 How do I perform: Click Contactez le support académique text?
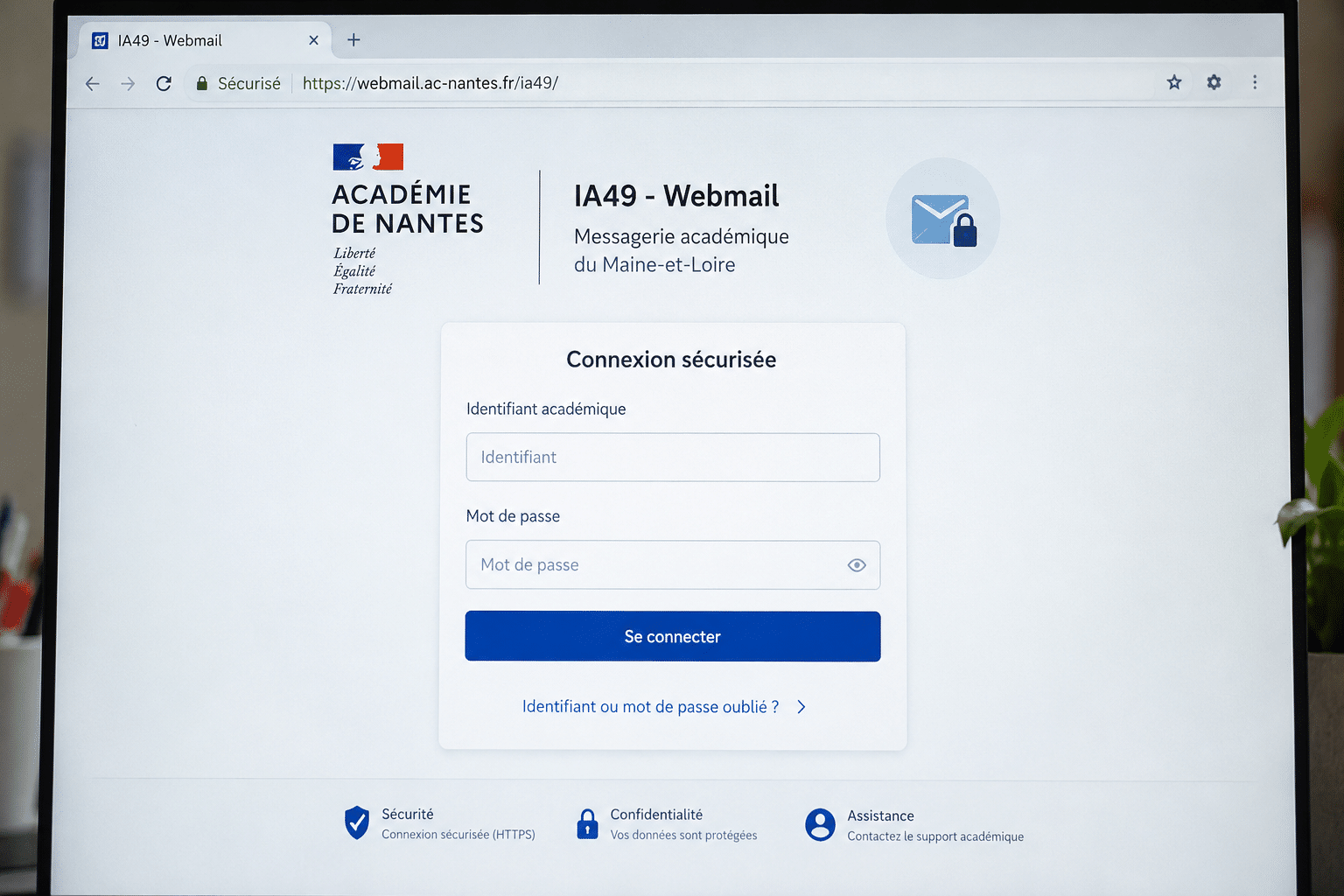[935, 836]
